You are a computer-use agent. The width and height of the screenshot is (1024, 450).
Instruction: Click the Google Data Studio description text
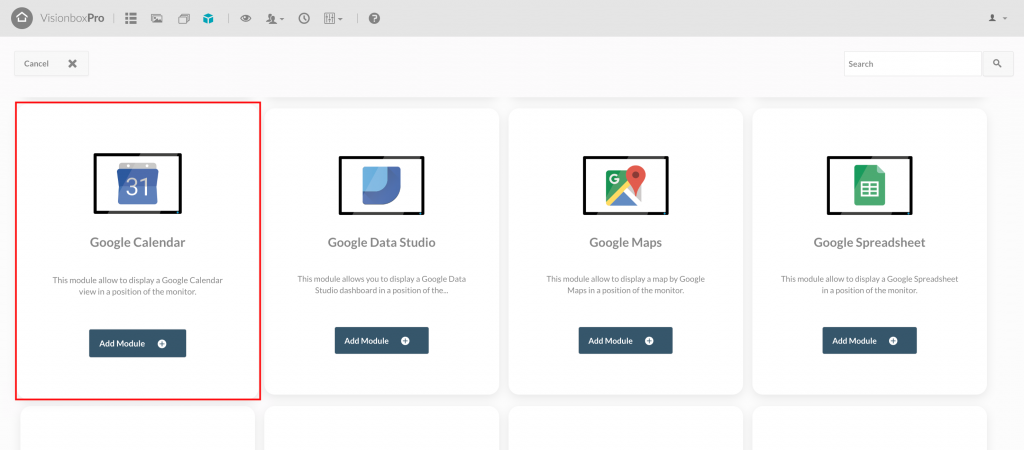tap(381, 284)
